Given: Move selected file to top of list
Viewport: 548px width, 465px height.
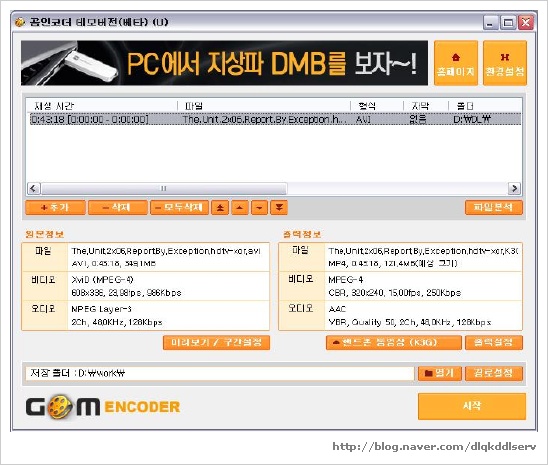Looking at the screenshot, I should click(220, 208).
